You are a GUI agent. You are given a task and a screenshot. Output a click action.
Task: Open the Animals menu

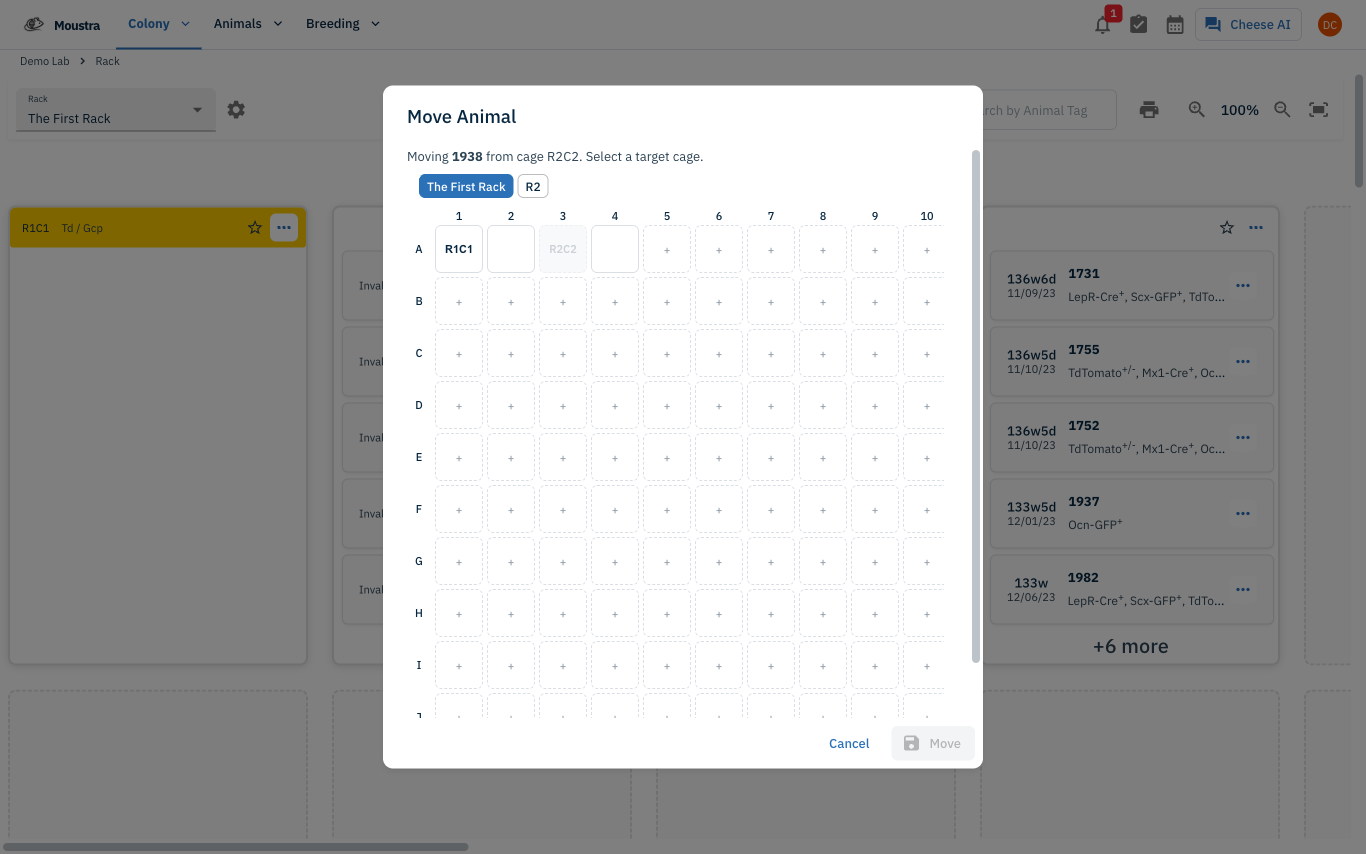(x=248, y=24)
